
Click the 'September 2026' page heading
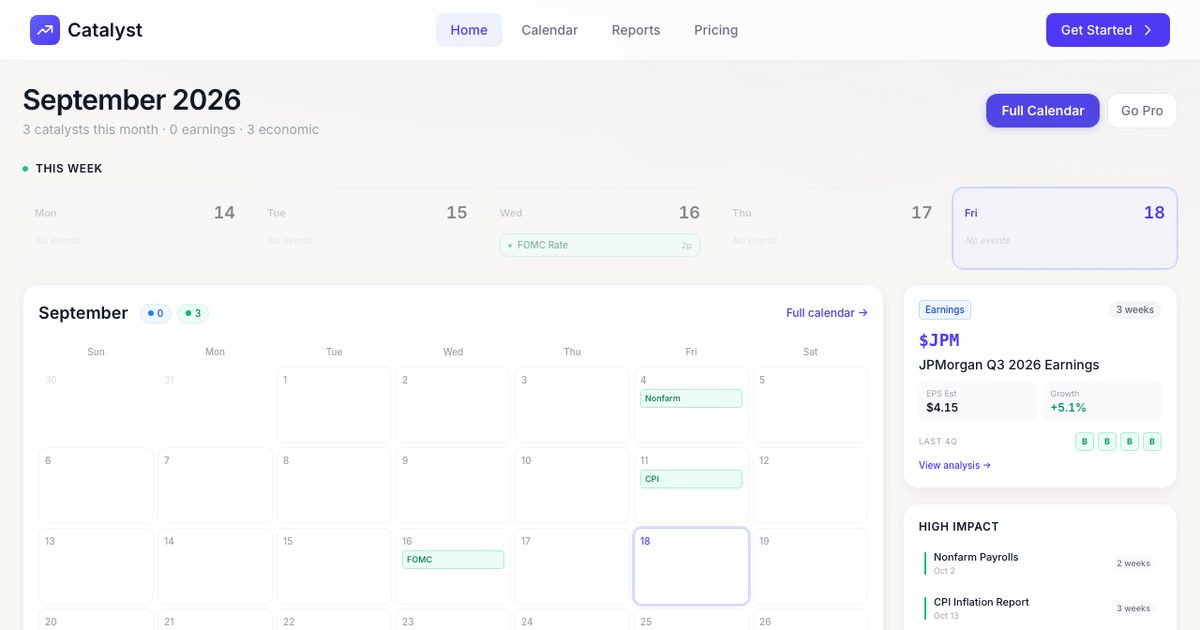click(x=132, y=100)
